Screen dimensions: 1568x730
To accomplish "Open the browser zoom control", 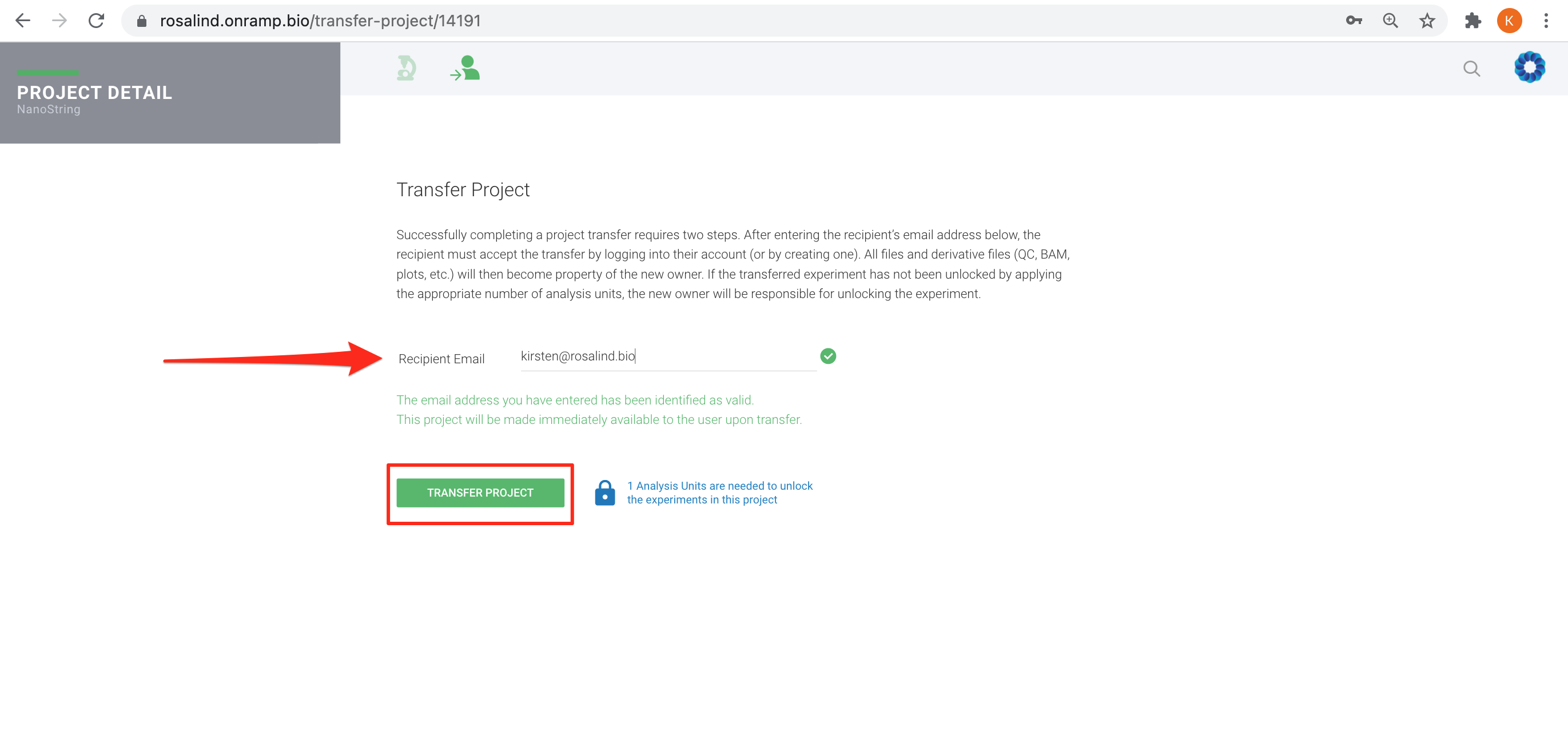I will tap(1390, 21).
